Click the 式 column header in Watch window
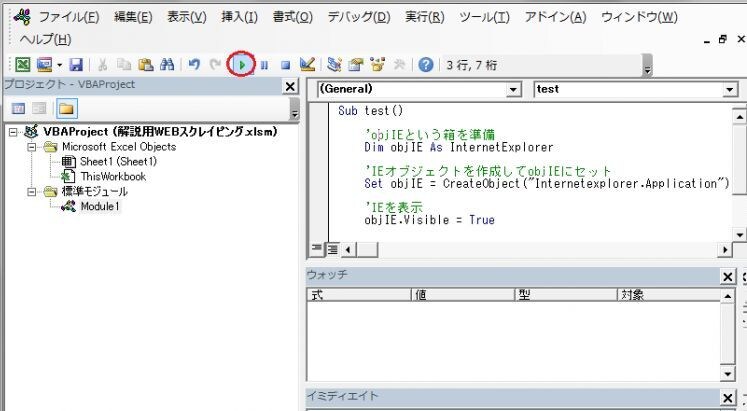This screenshot has width=747, height=411. pyautogui.click(x=359, y=295)
